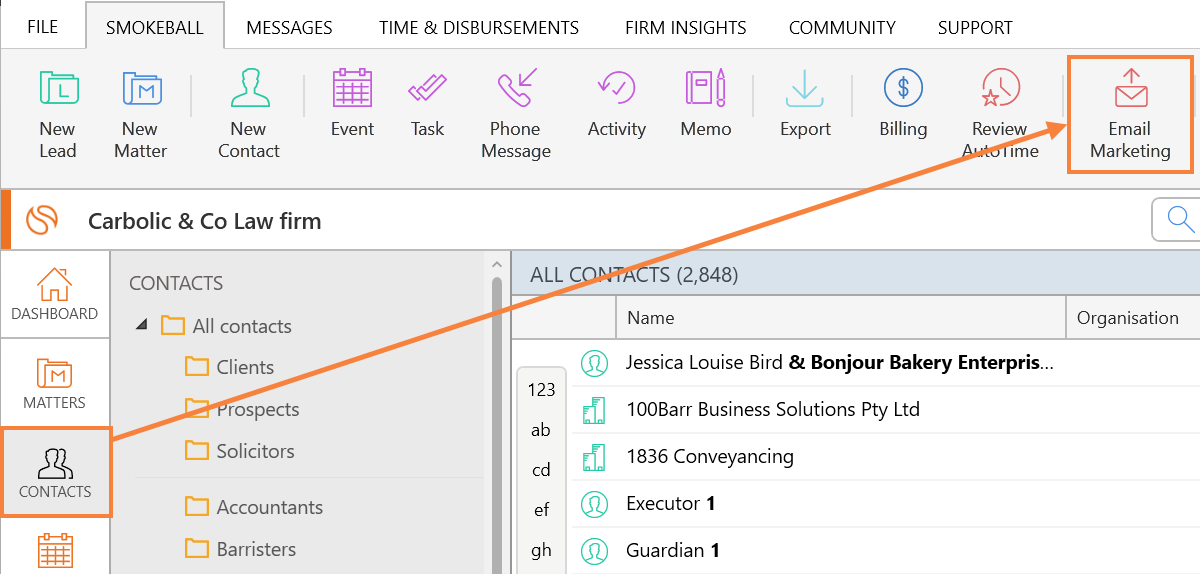
Task: Select the Clients folder
Action: coord(229,367)
